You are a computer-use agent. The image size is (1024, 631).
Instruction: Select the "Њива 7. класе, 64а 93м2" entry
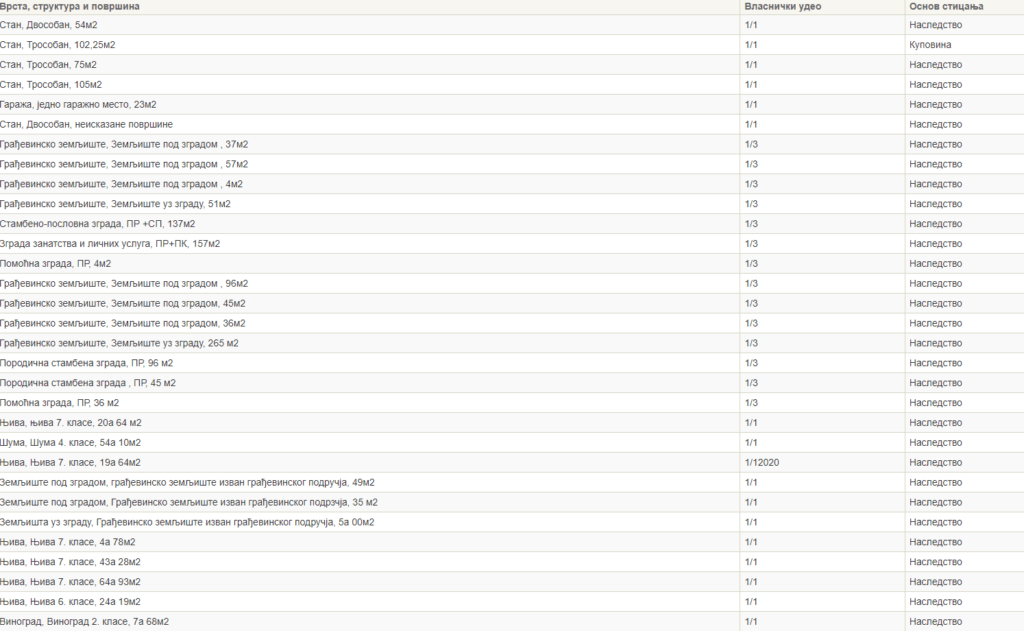coord(70,581)
